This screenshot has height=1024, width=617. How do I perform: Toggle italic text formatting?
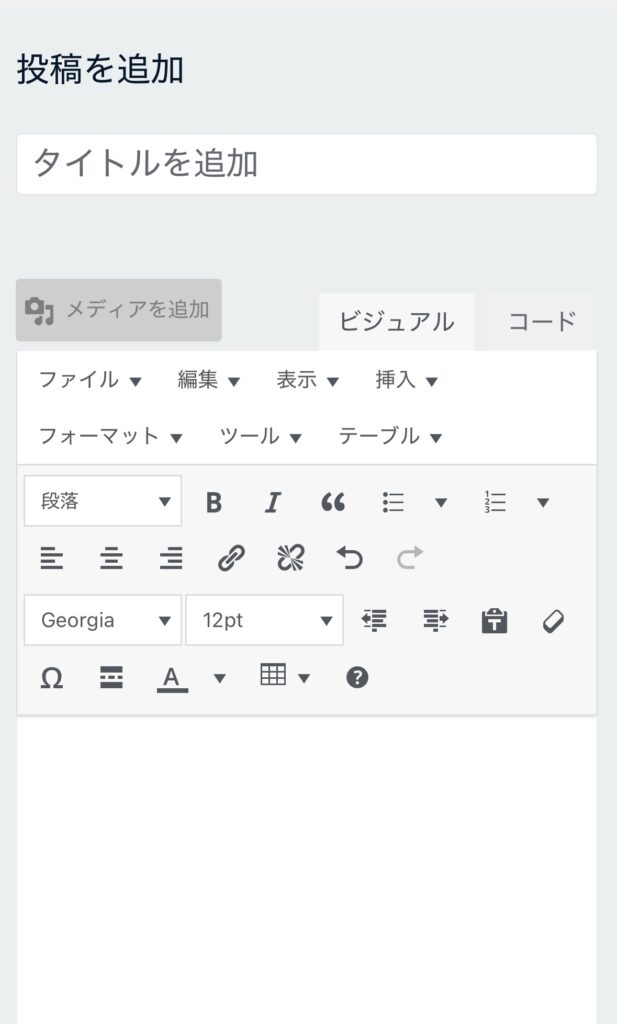pyautogui.click(x=272, y=502)
